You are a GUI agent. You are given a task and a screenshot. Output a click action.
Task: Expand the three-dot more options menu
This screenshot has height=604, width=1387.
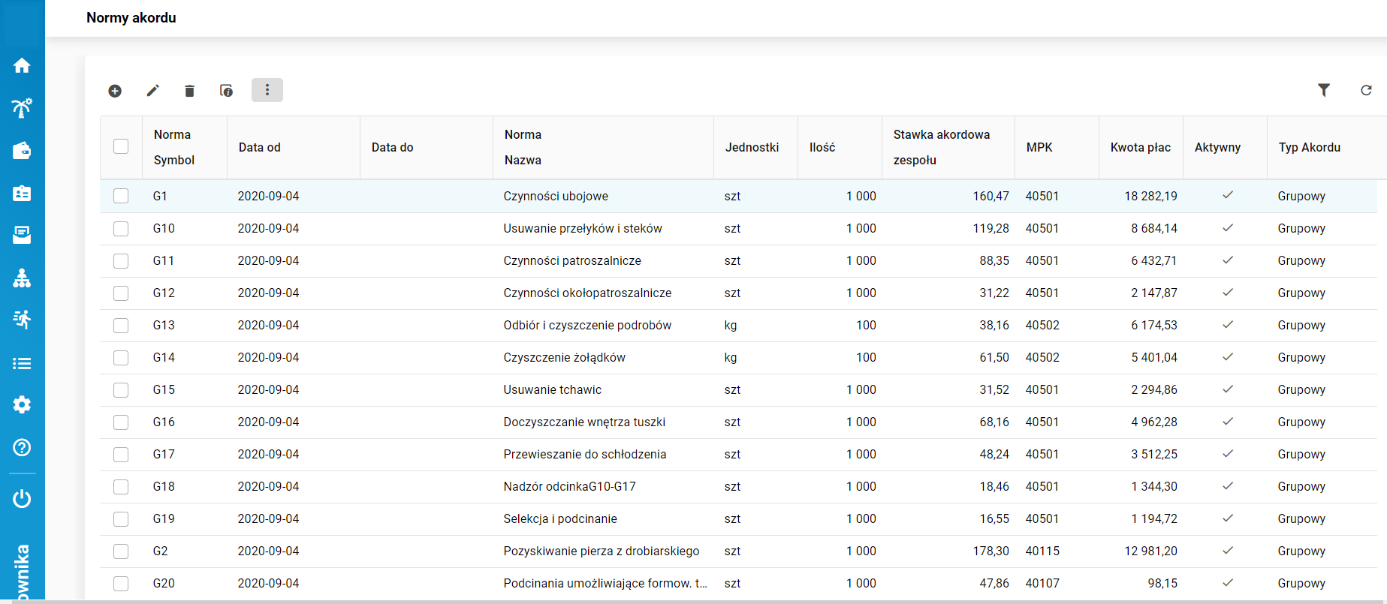[x=267, y=90]
